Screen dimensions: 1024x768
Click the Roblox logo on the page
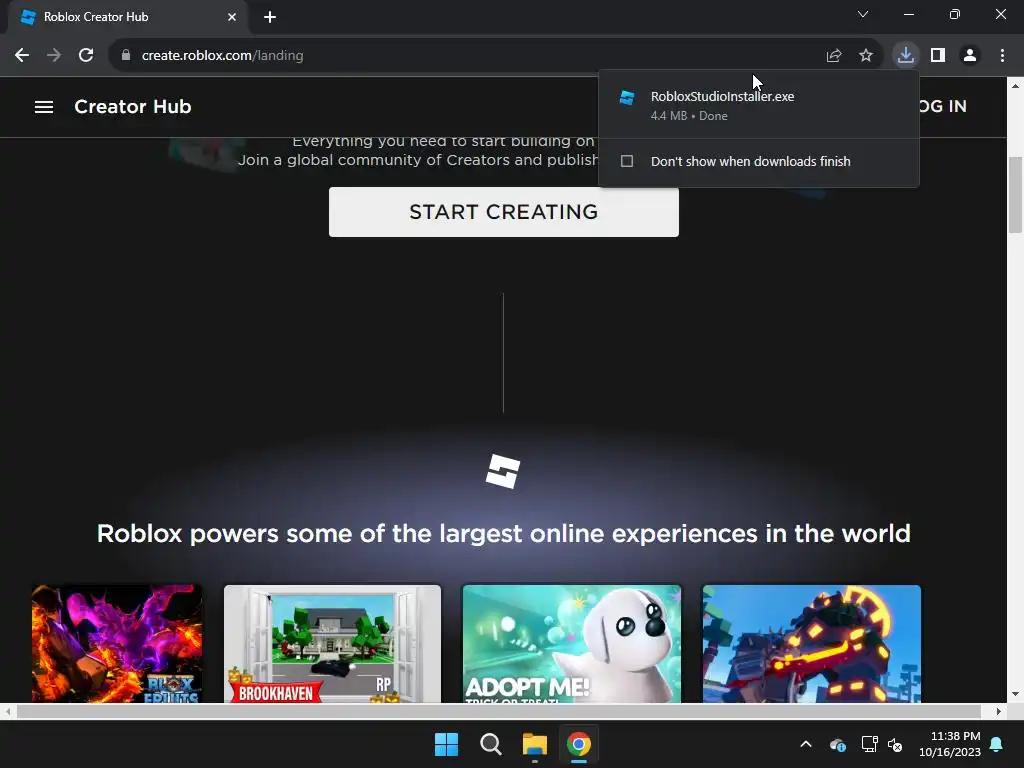click(x=503, y=472)
